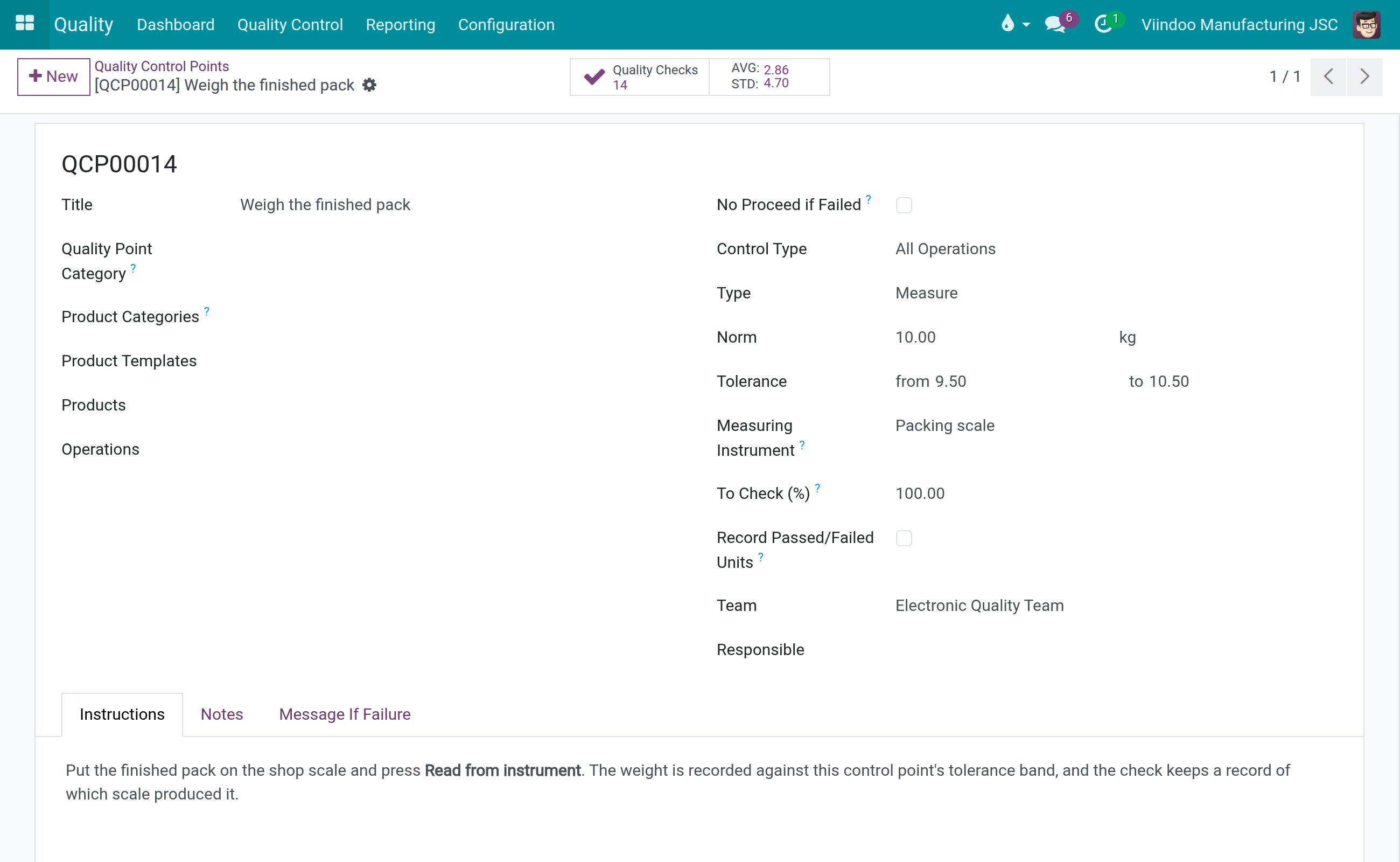The image size is (1400, 862).
Task: Open the user avatar menu
Action: 1367,25
